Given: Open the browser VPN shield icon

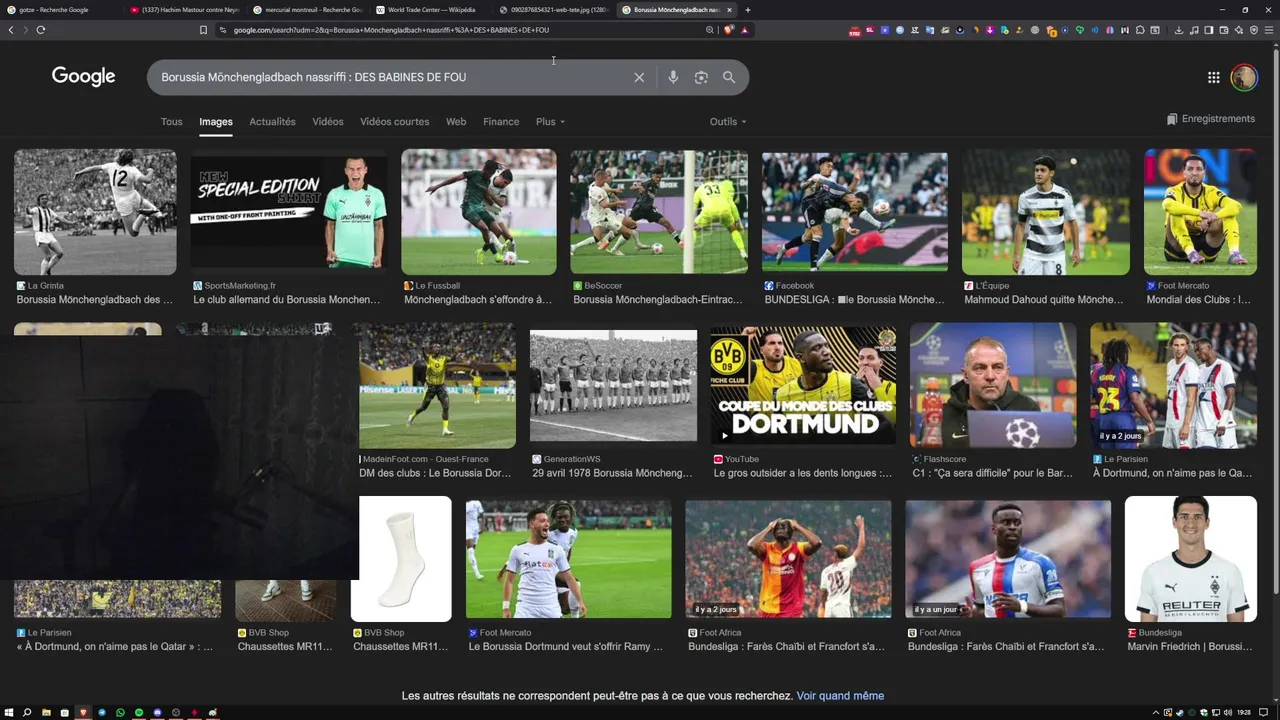Looking at the screenshot, I should 1254,30.
